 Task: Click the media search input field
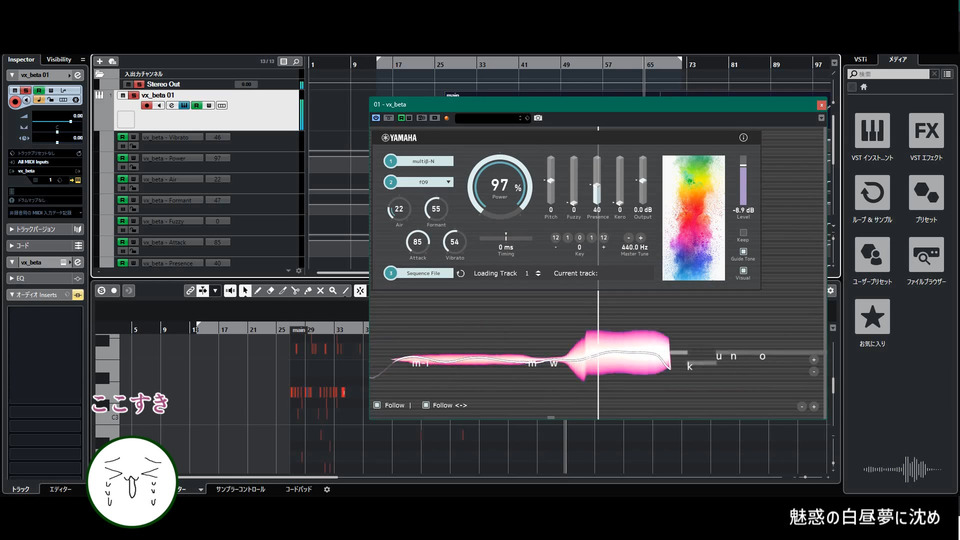tap(890, 74)
